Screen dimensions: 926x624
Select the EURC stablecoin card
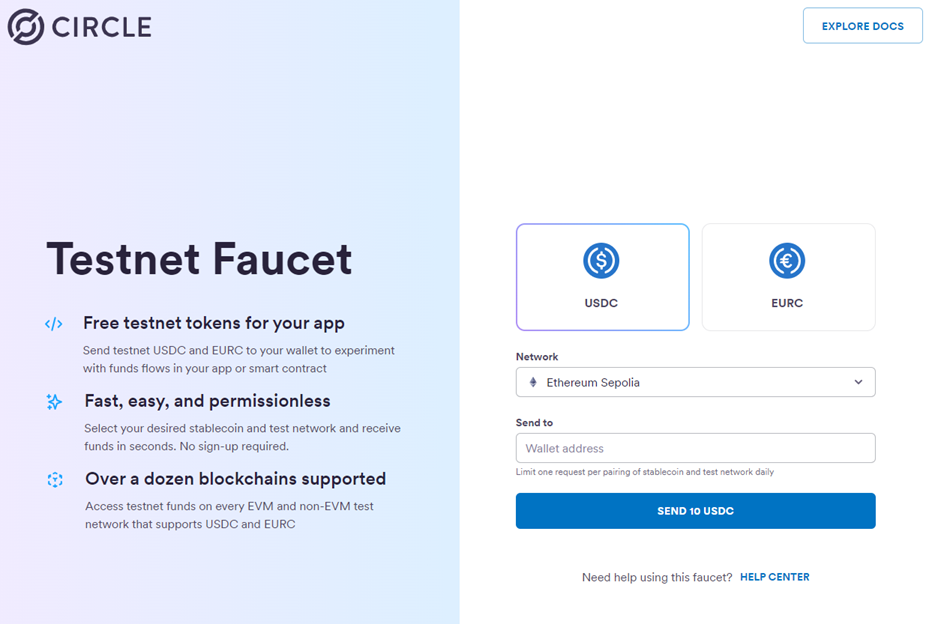click(x=788, y=277)
